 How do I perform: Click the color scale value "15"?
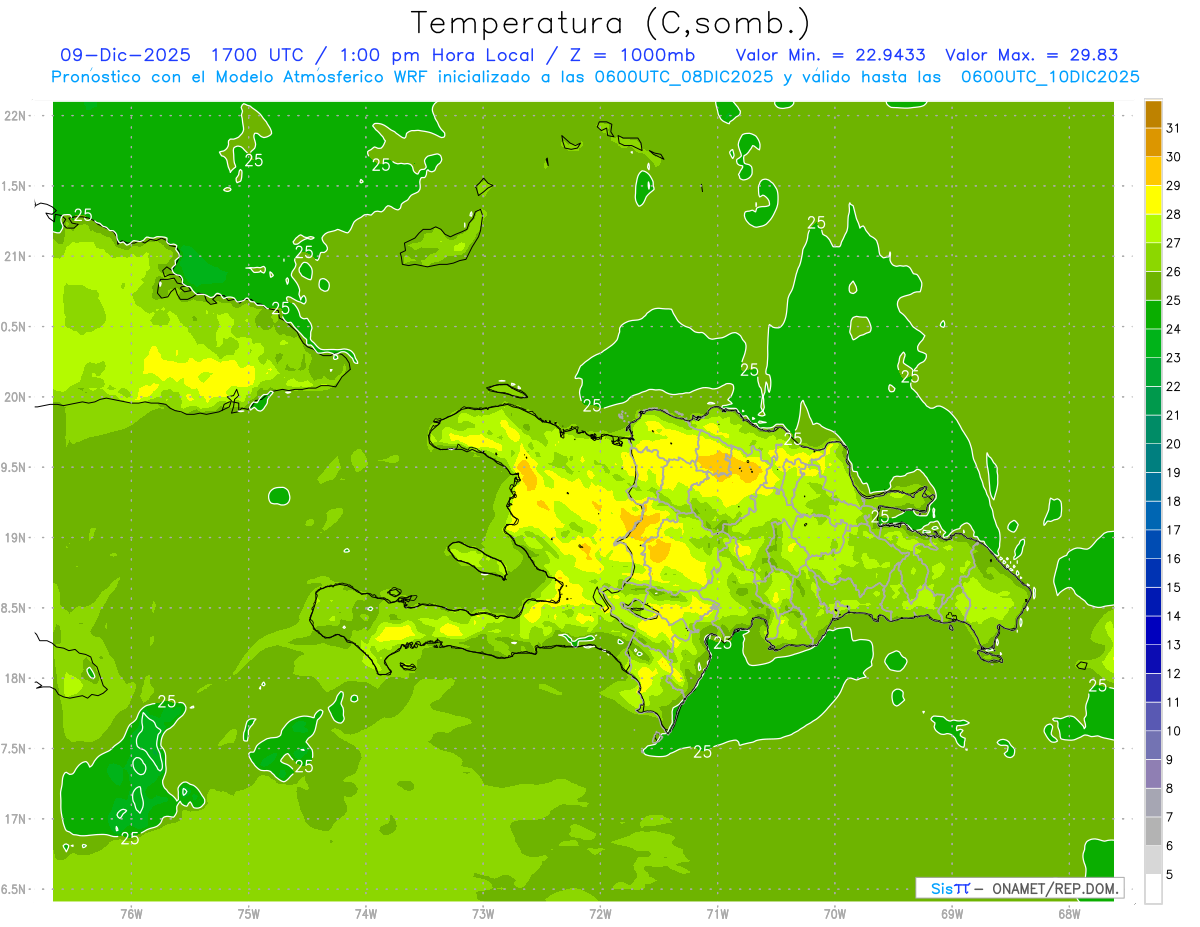coord(1173,587)
